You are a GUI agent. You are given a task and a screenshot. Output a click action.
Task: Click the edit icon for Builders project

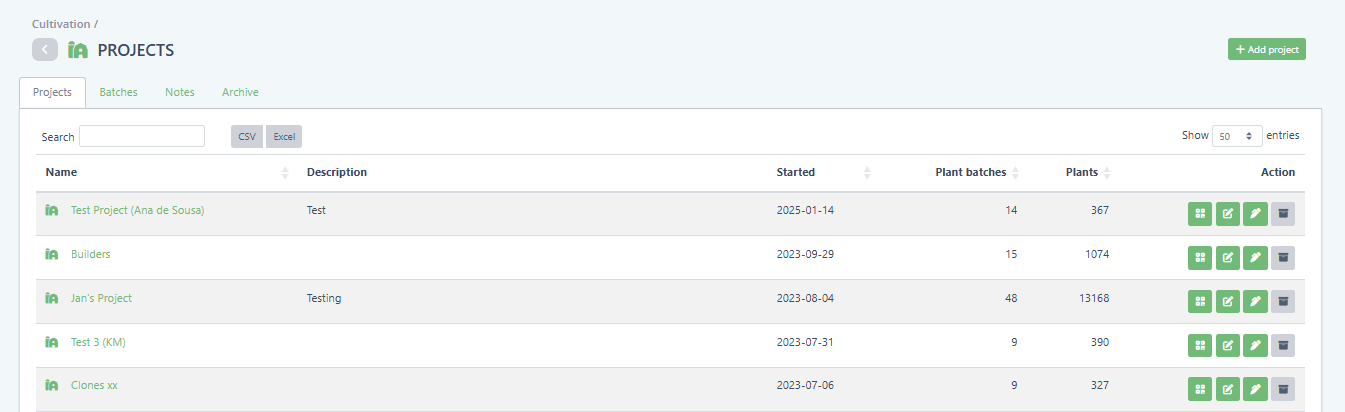pos(1228,257)
